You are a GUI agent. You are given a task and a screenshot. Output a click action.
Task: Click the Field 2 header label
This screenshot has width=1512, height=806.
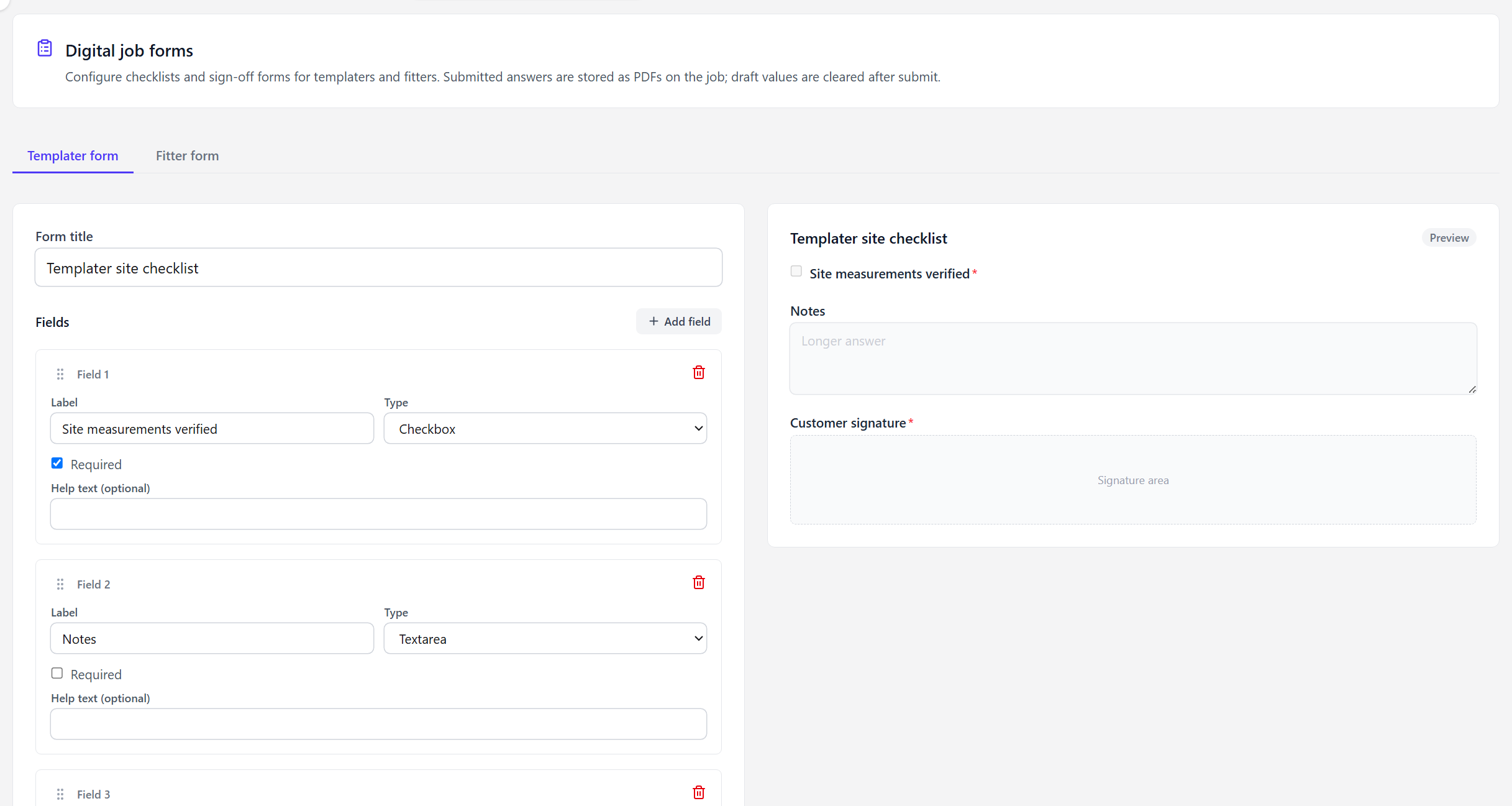[x=94, y=585]
